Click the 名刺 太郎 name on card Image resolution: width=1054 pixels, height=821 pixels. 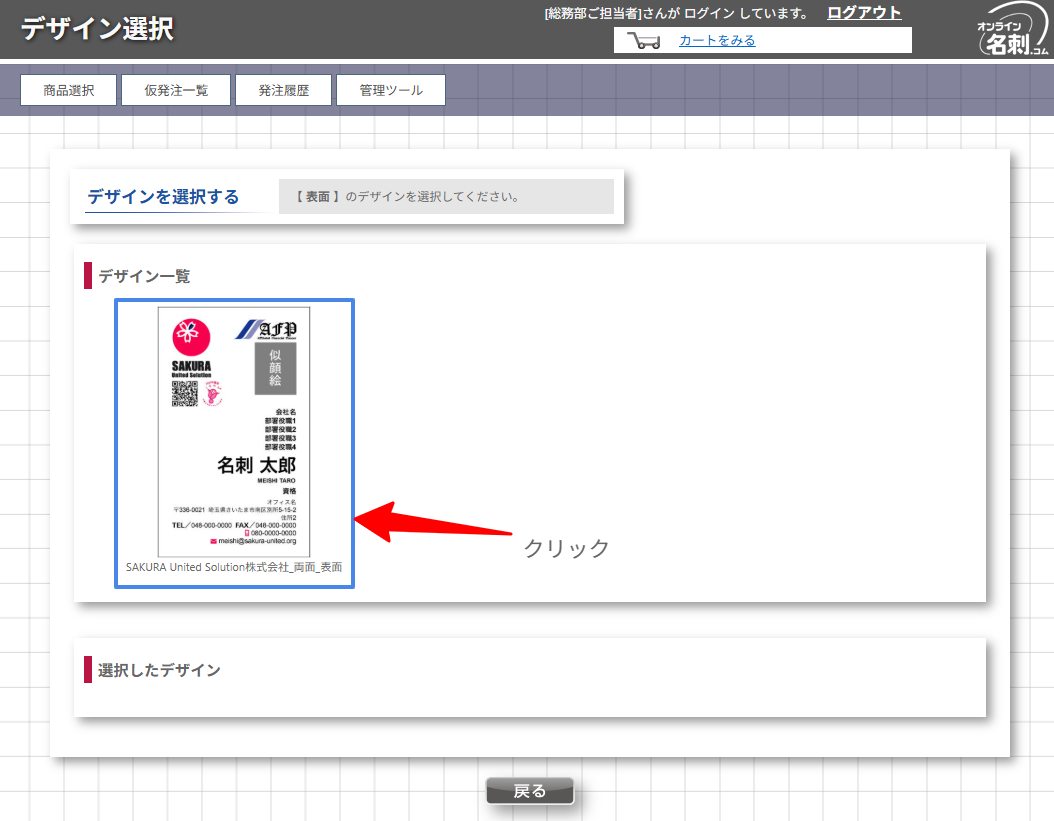[256, 466]
